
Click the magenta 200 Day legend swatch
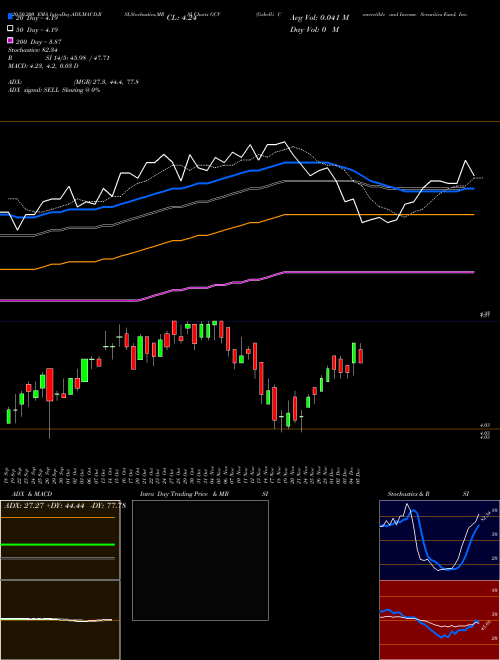(11, 40)
